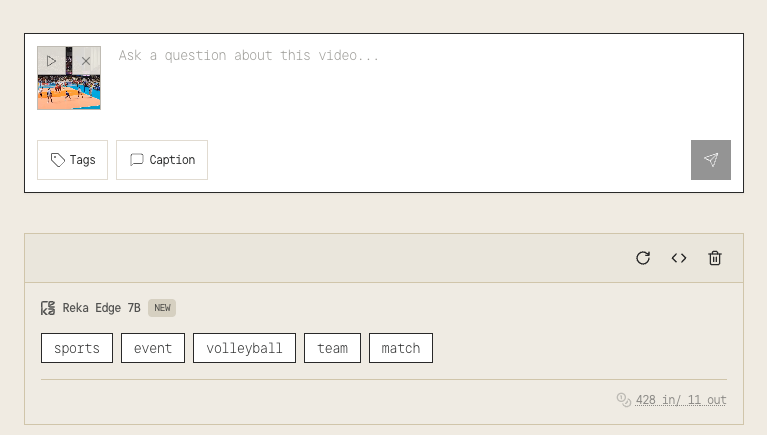Select the volleyball tag

click(244, 348)
